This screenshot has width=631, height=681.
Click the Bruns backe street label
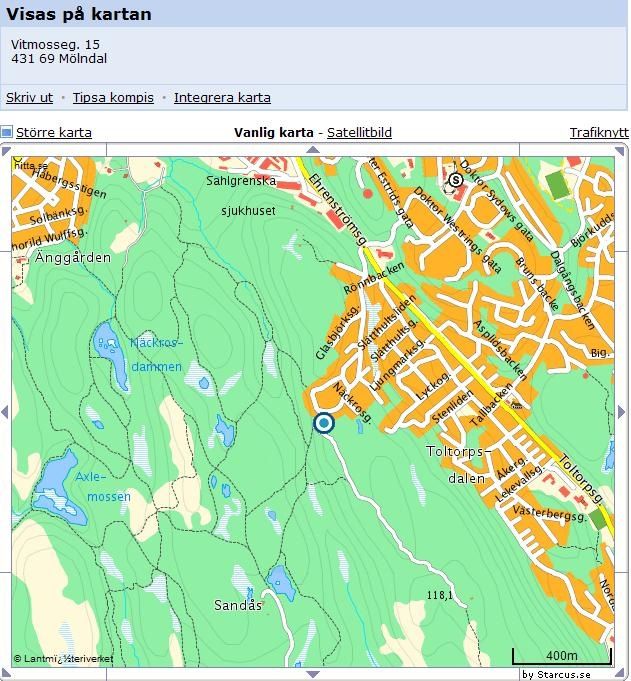coord(537,284)
